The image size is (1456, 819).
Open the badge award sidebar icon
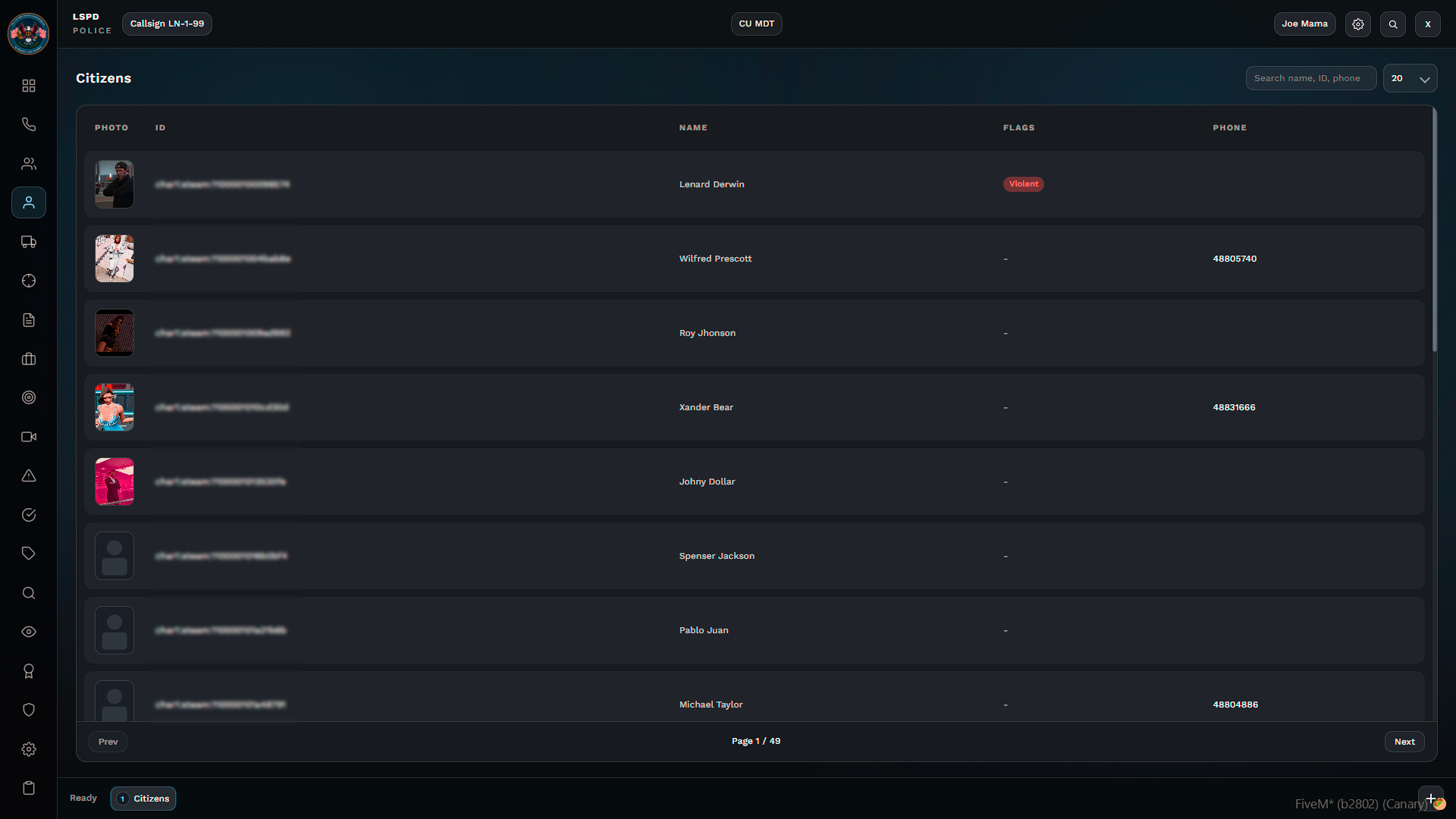29,671
